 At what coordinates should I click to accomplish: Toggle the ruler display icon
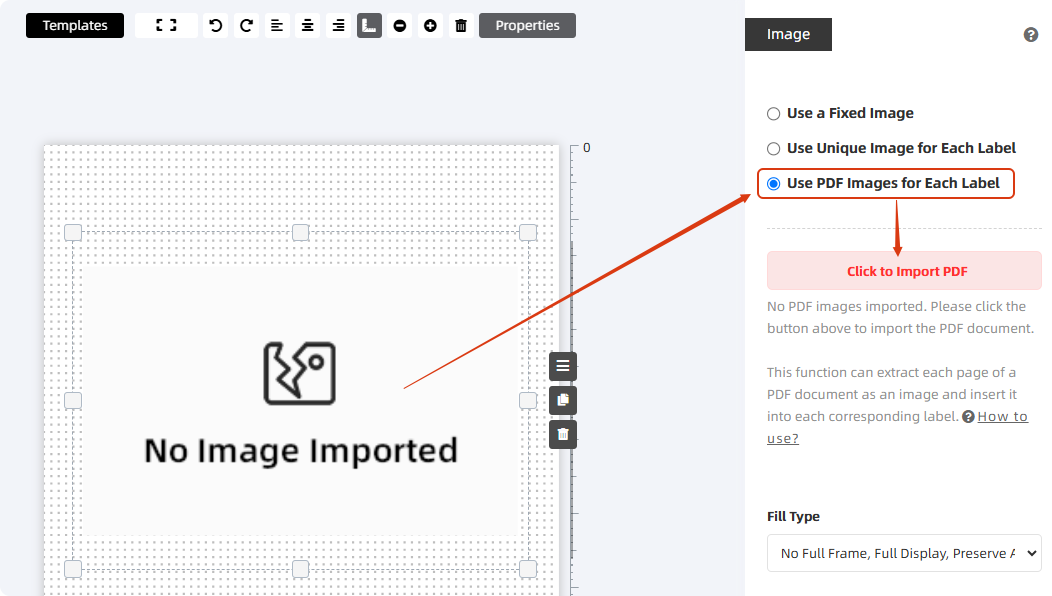(369, 26)
